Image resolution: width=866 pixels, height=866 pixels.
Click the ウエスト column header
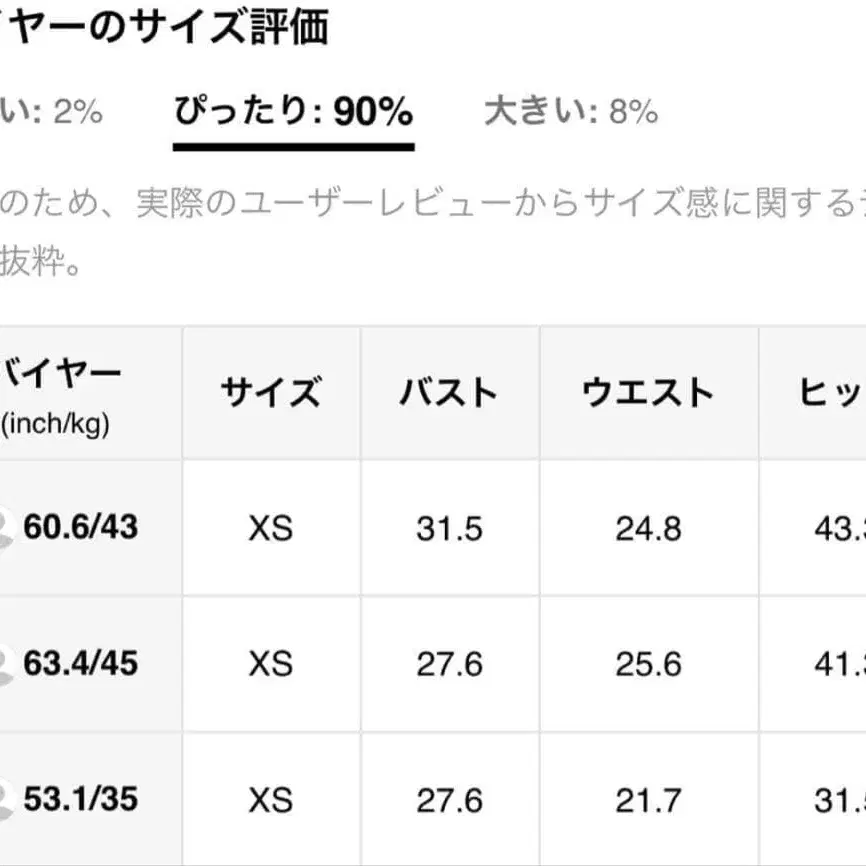645,392
